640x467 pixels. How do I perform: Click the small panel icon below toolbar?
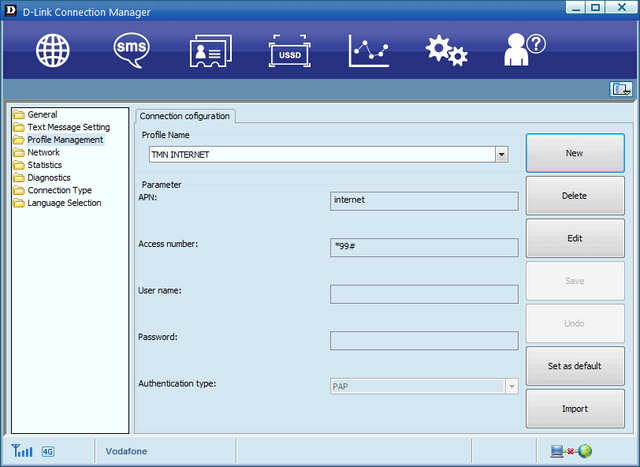point(621,89)
